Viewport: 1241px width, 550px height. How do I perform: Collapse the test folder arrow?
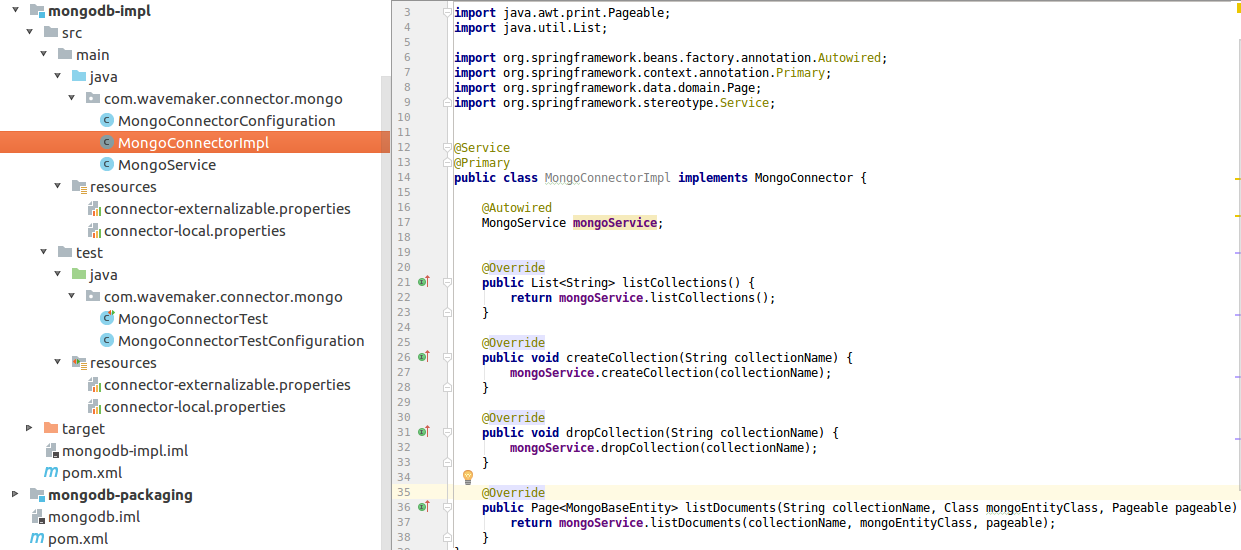43,253
